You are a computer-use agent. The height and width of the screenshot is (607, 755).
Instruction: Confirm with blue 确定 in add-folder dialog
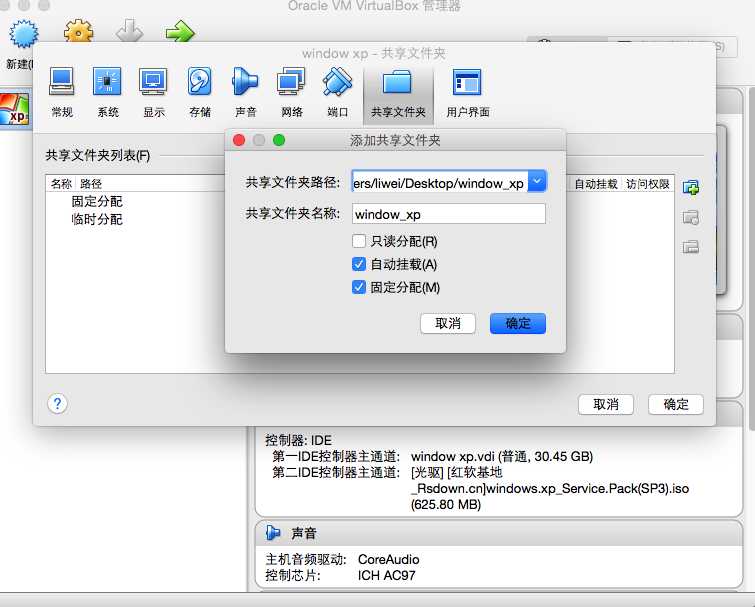point(518,323)
